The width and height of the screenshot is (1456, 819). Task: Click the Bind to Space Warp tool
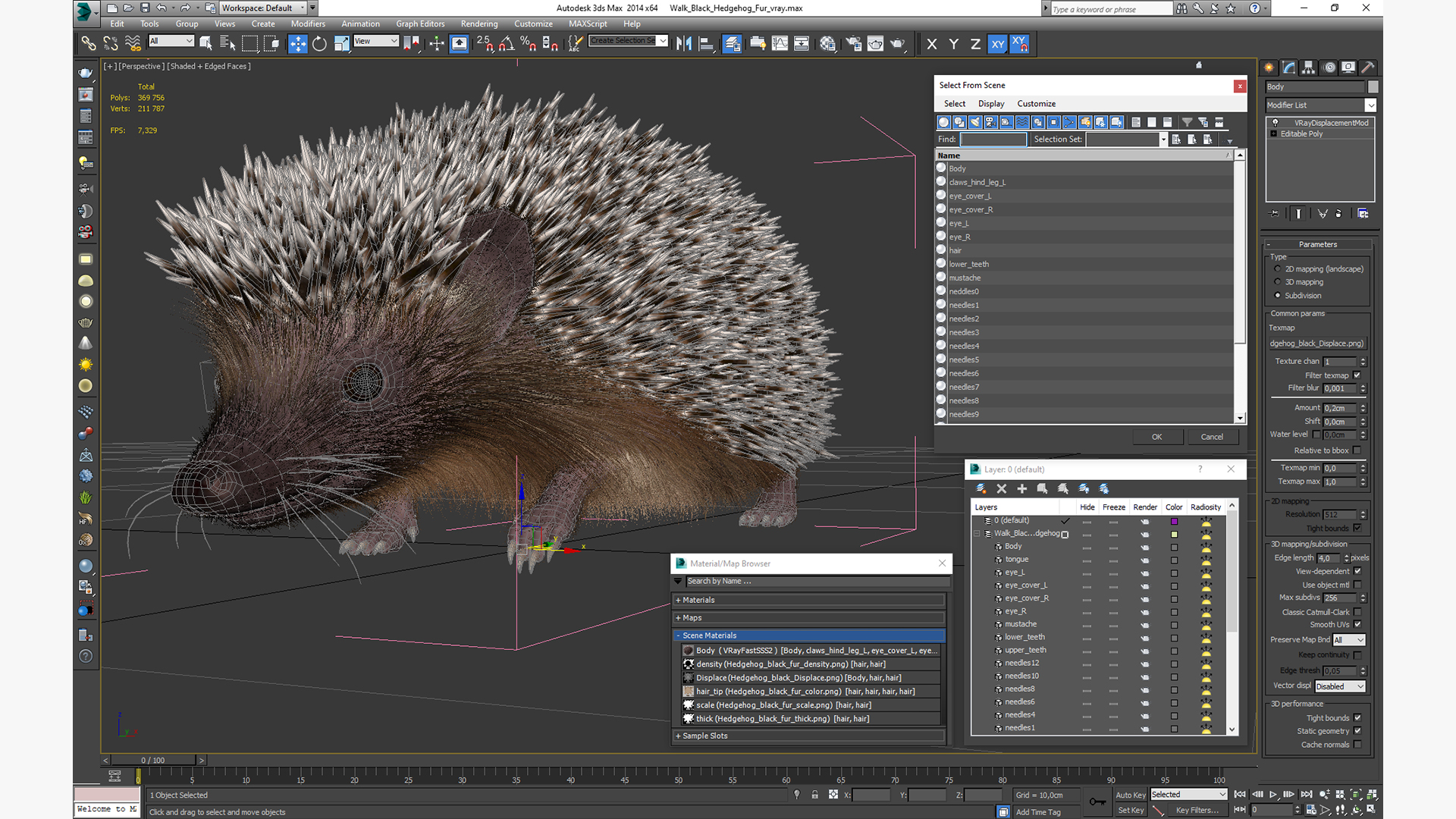(133, 44)
